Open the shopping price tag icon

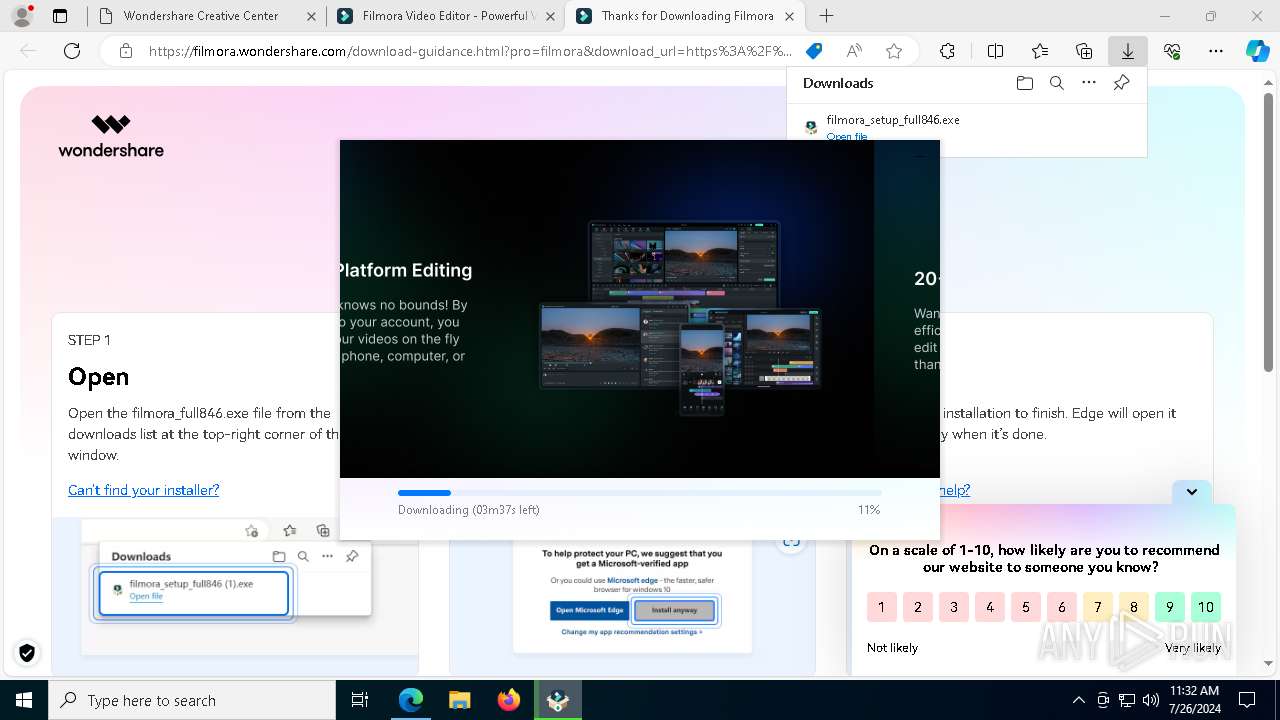(x=814, y=51)
